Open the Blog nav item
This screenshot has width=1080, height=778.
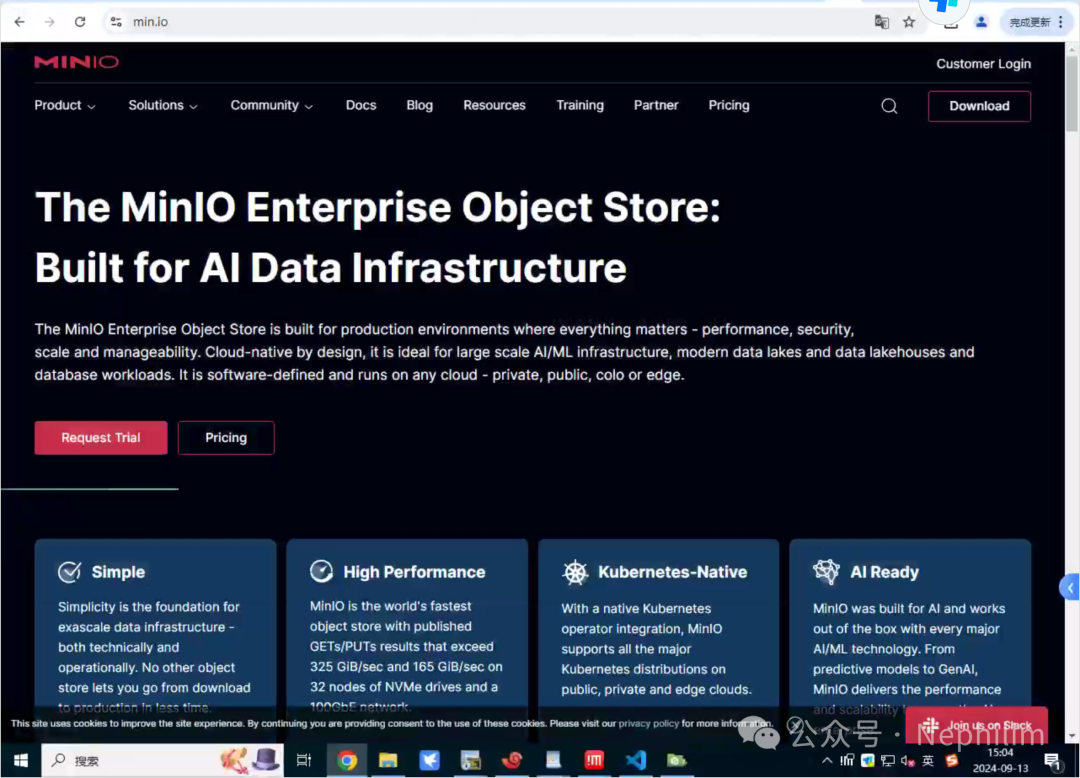point(419,105)
